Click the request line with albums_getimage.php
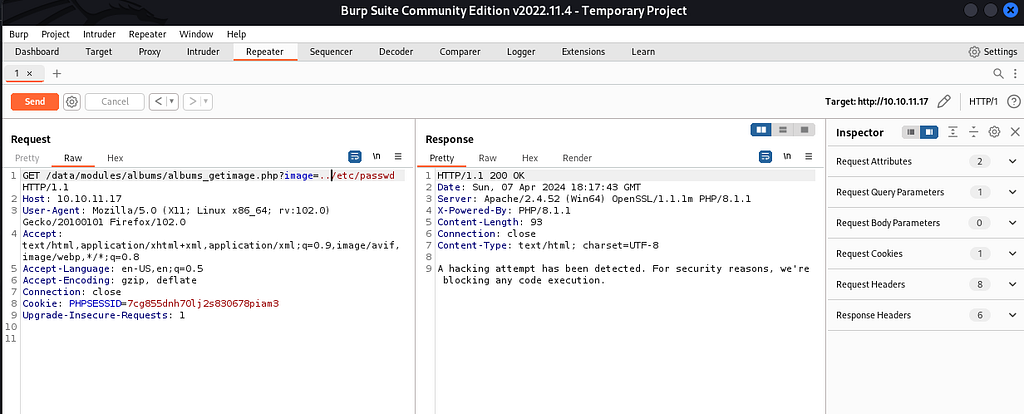1024x414 pixels. [209, 176]
